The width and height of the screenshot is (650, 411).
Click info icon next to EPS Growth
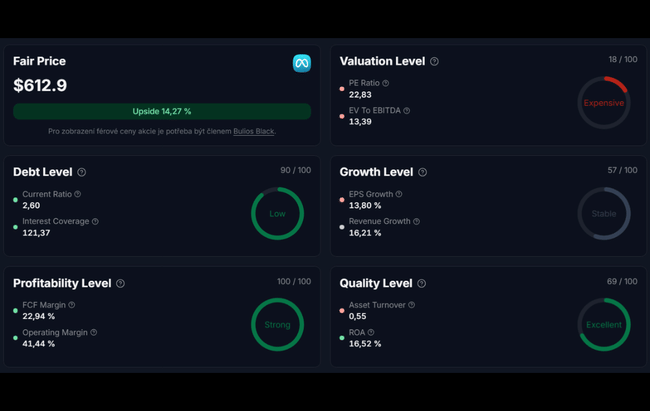click(399, 194)
